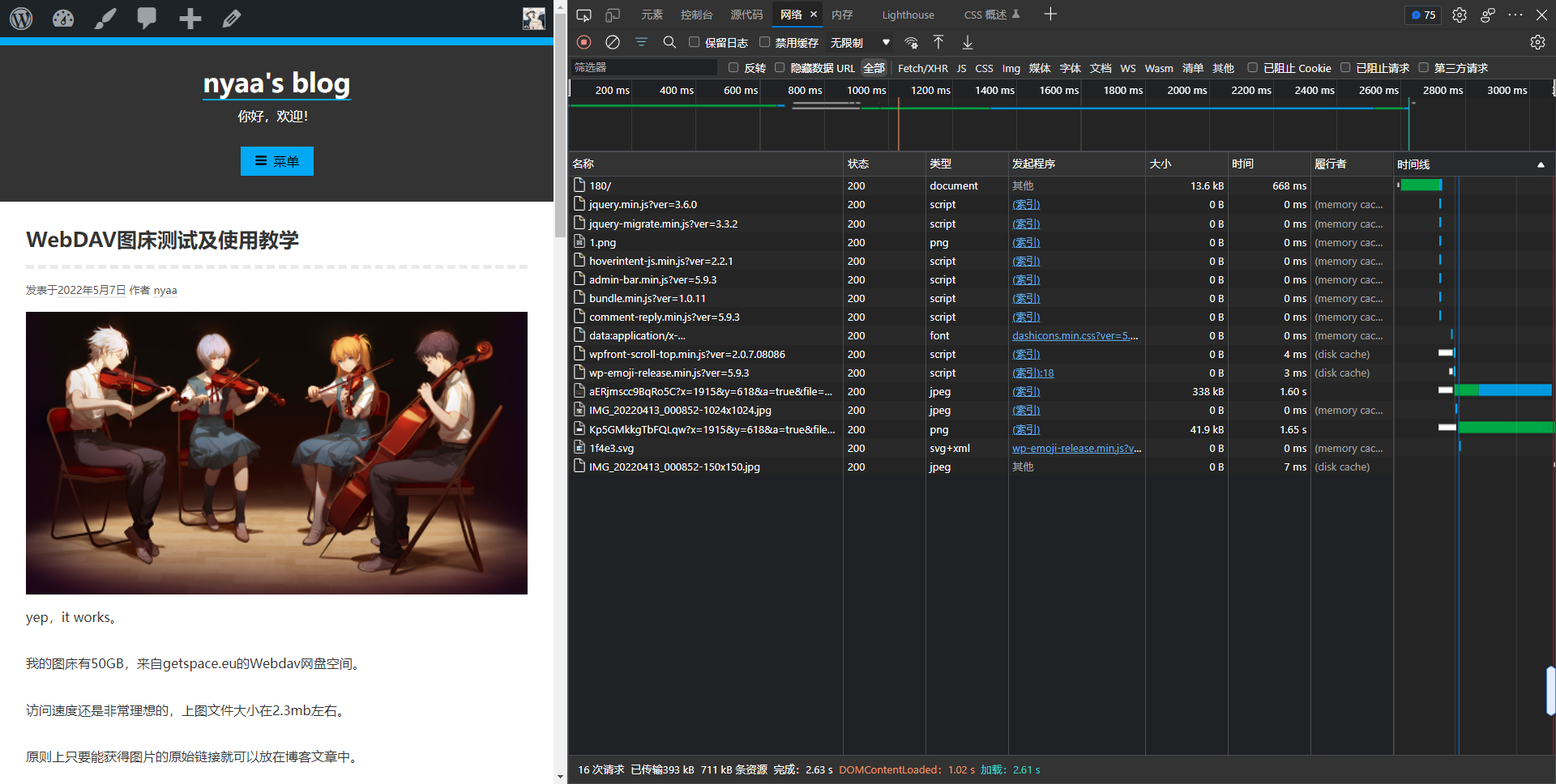1556x784 pixels.
Task: Open the feedback people icon
Action: click(1488, 15)
